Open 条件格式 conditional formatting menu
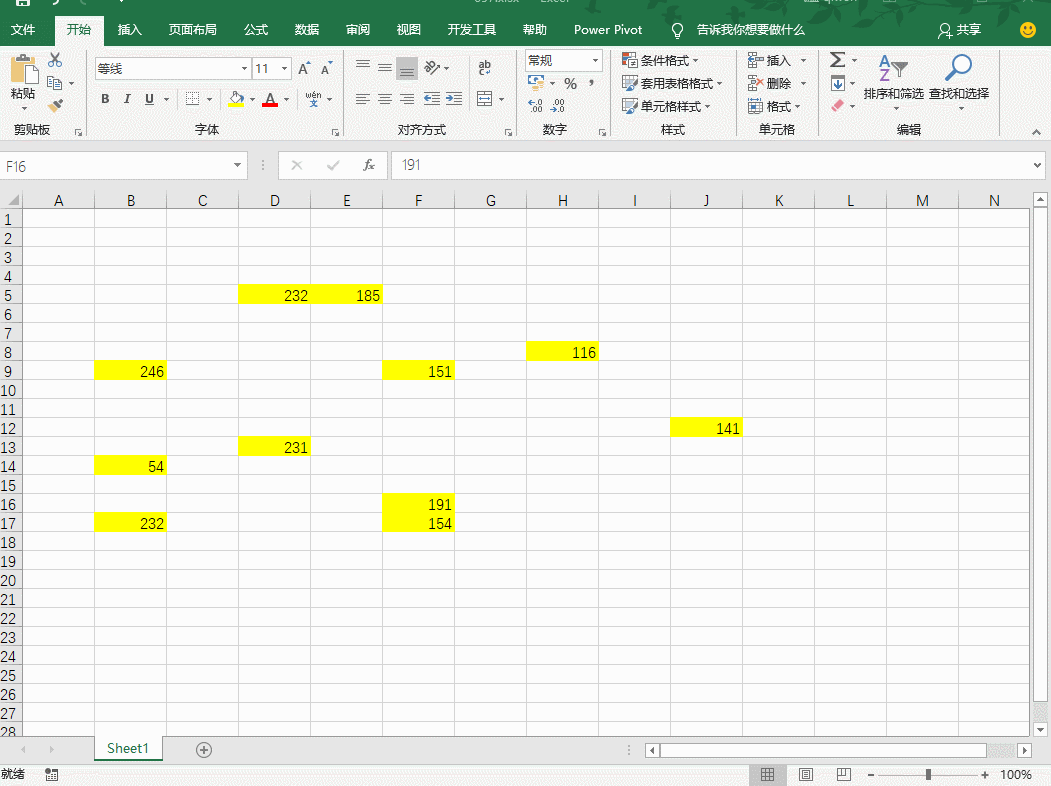 pos(660,60)
